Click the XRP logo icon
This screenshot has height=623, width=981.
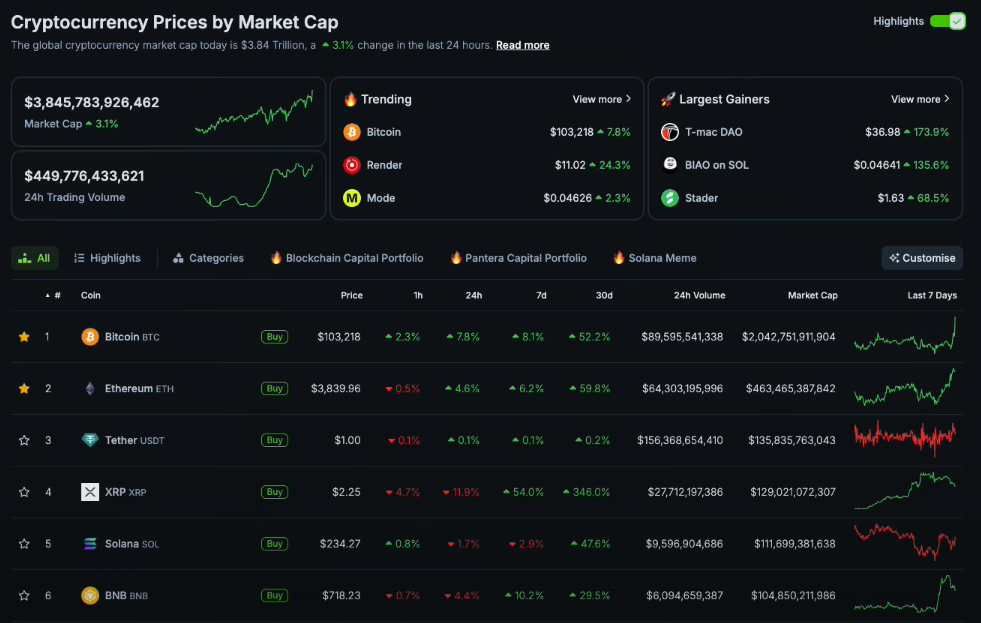point(90,492)
